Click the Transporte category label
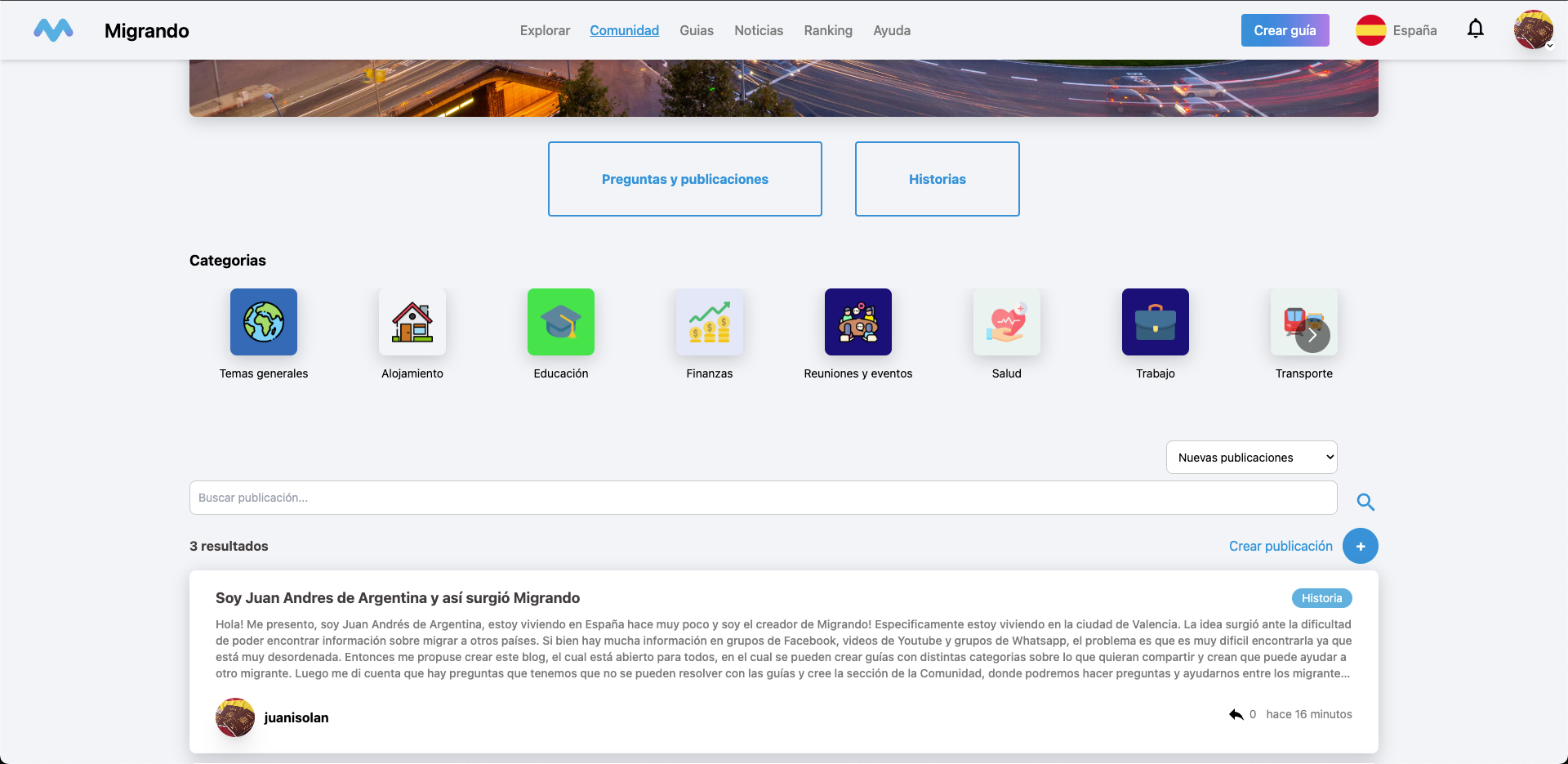The image size is (1568, 764). click(x=1304, y=373)
